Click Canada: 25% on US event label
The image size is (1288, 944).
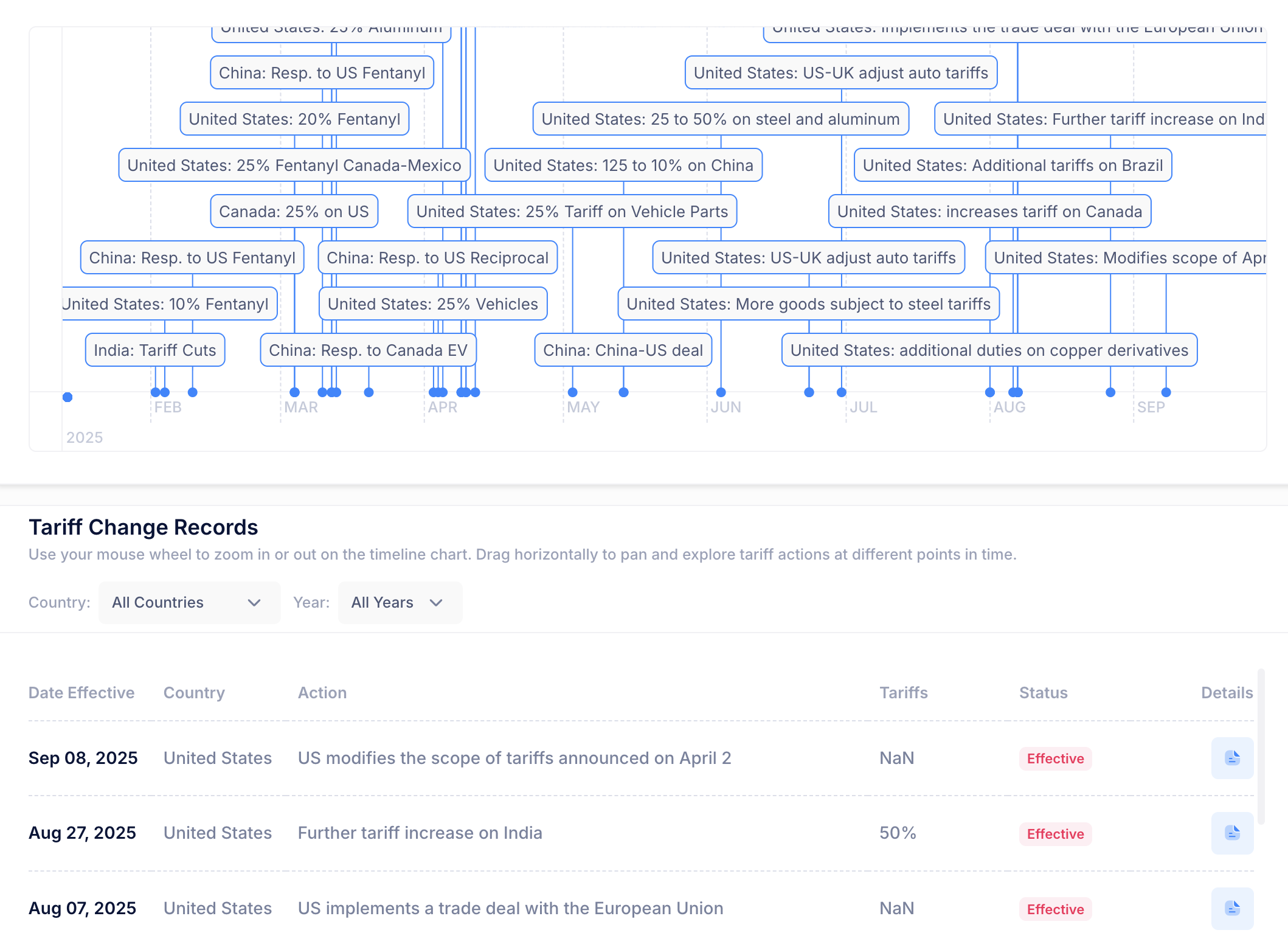point(294,212)
